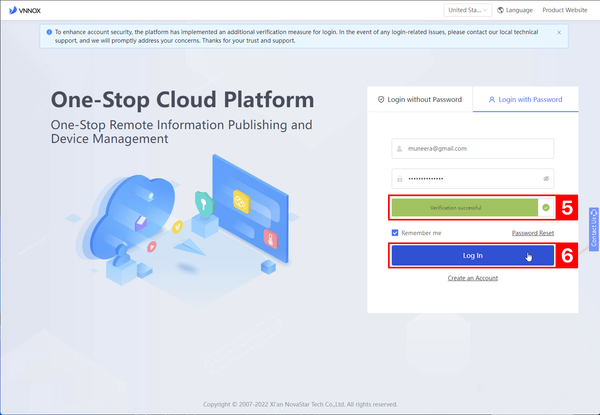The image size is (600, 415).
Task: Toggle password visibility with the eye icon
Action: pos(546,178)
